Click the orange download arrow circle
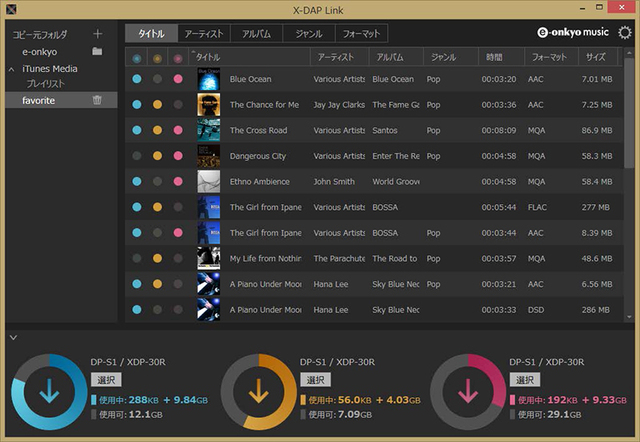Image resolution: width=640 pixels, height=442 pixels. pyautogui.click(x=258, y=392)
